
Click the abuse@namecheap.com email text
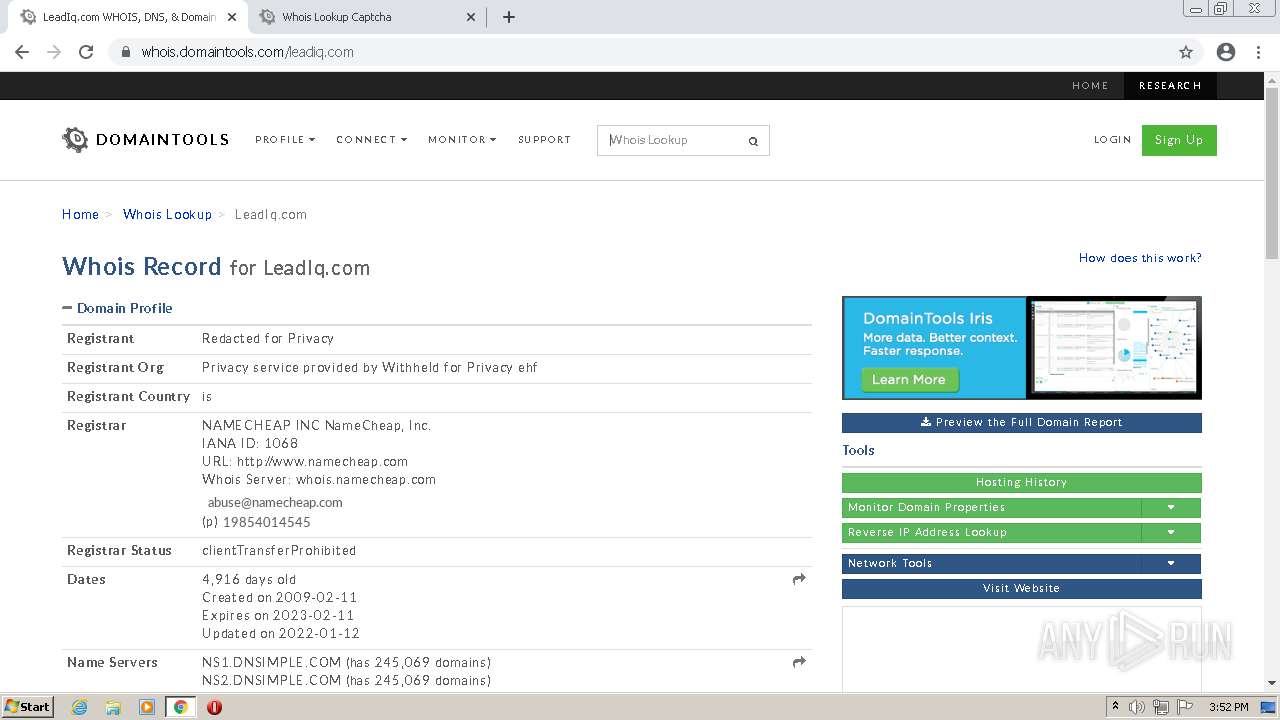click(x=275, y=502)
